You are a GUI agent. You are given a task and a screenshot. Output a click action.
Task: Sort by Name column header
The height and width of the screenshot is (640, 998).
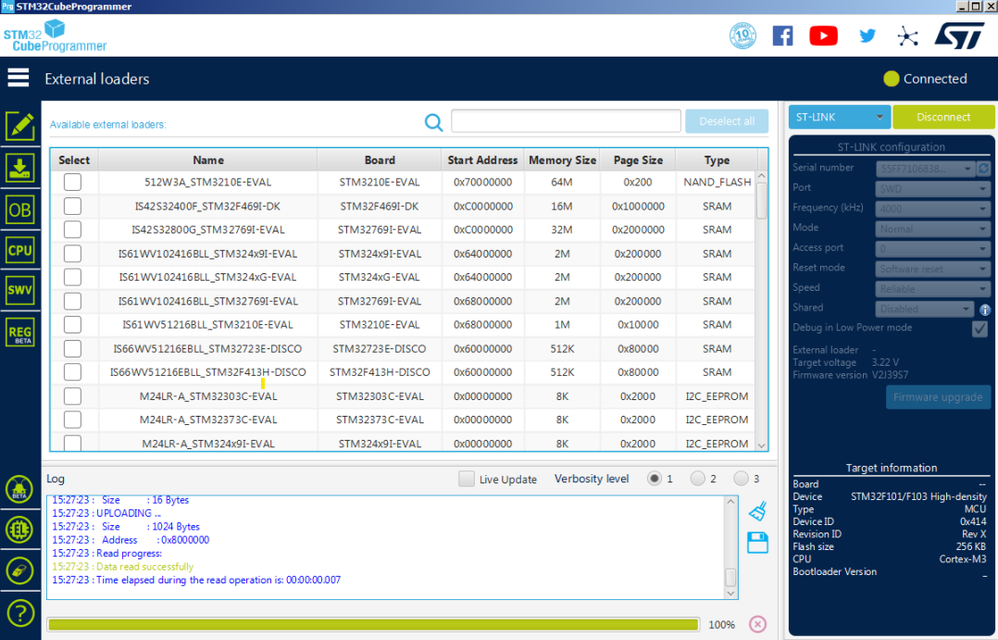coord(208,160)
